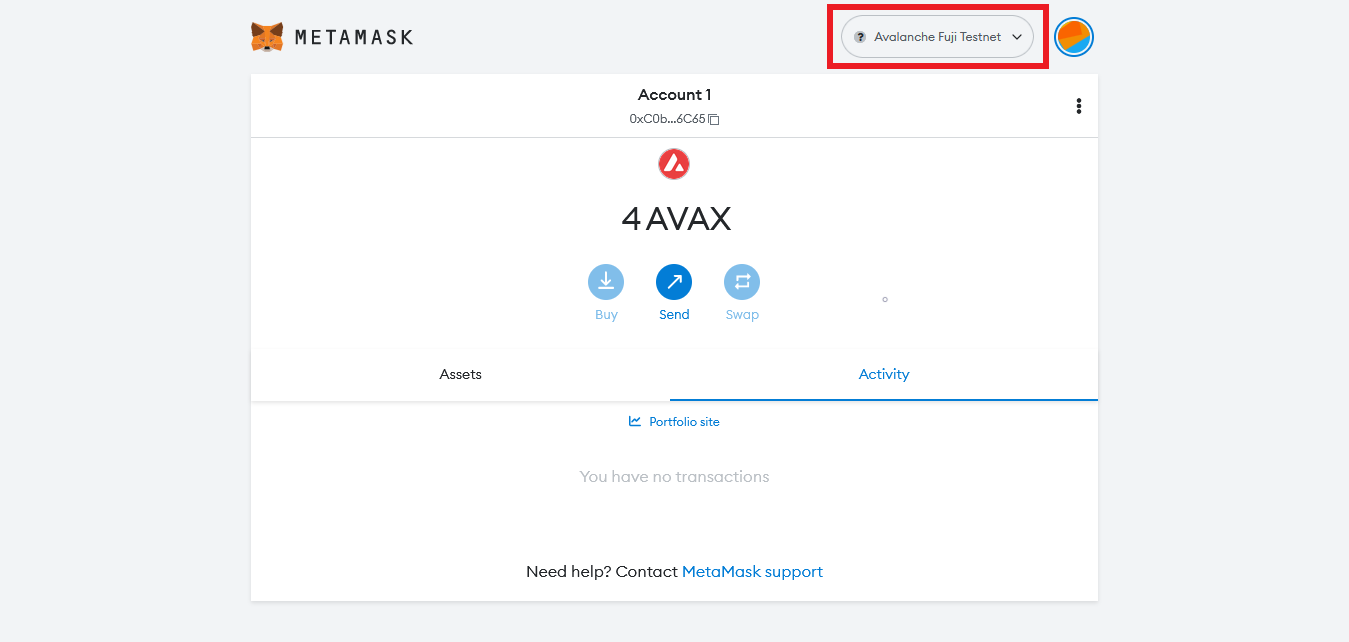
Task: Click the Account 1 name
Action: pyautogui.click(x=674, y=95)
